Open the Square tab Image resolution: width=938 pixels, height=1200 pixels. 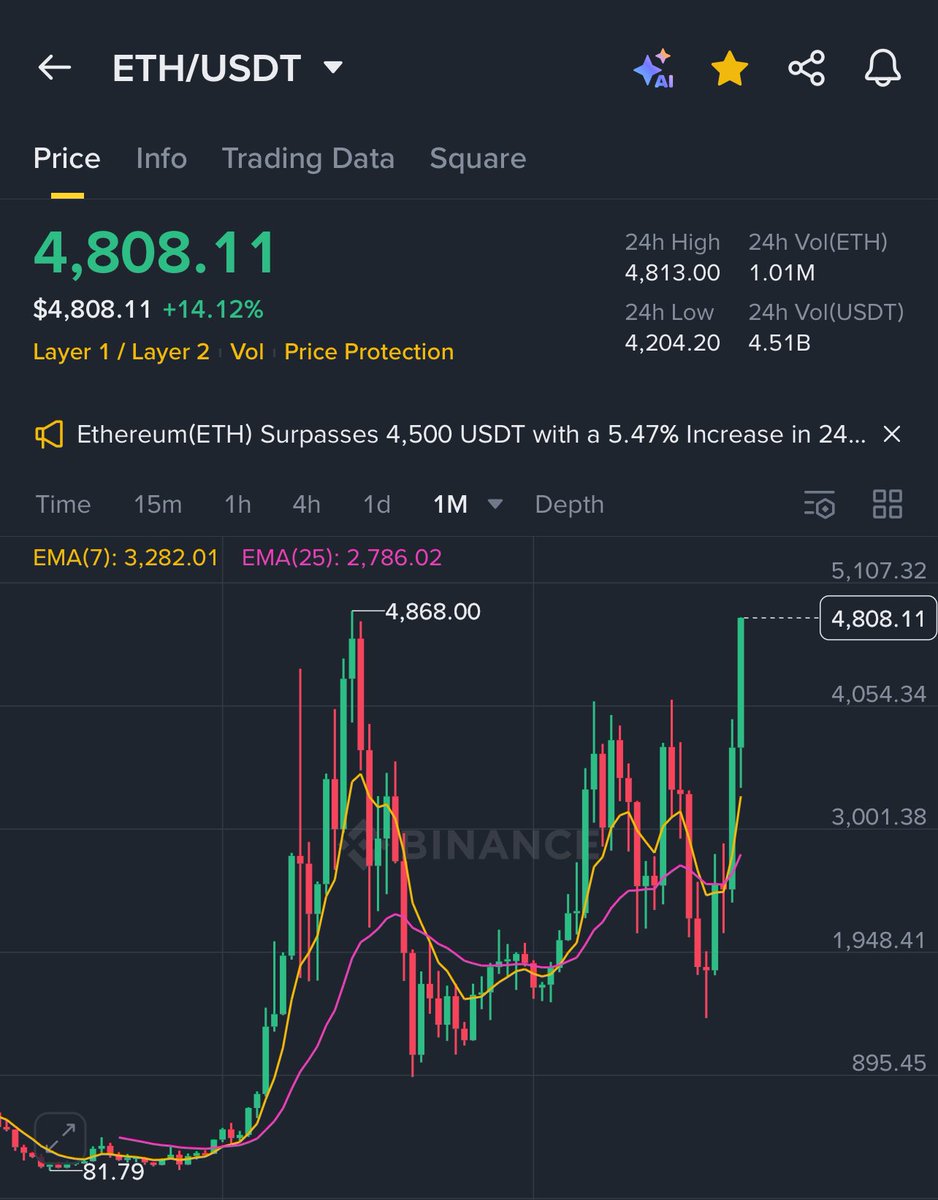pos(477,159)
